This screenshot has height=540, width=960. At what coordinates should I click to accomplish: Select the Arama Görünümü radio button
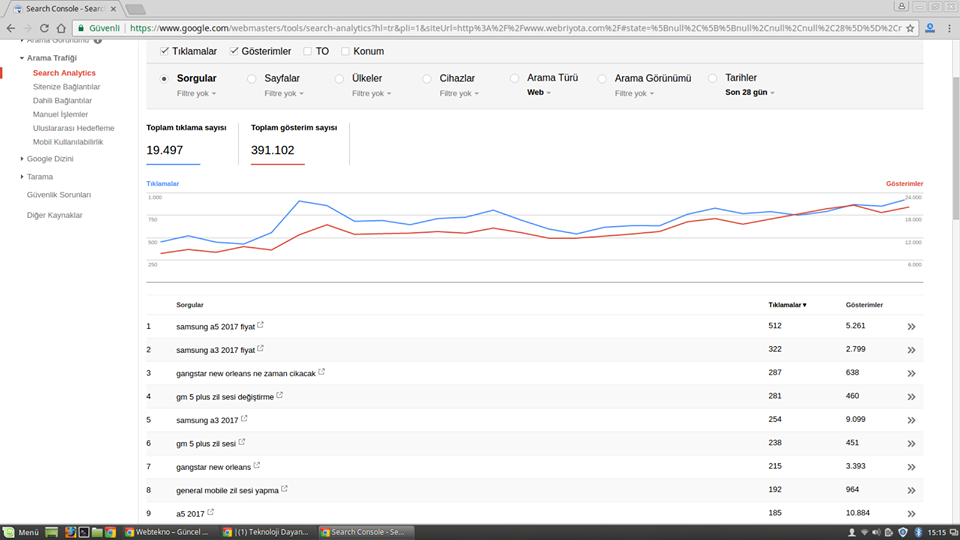pyautogui.click(x=602, y=78)
